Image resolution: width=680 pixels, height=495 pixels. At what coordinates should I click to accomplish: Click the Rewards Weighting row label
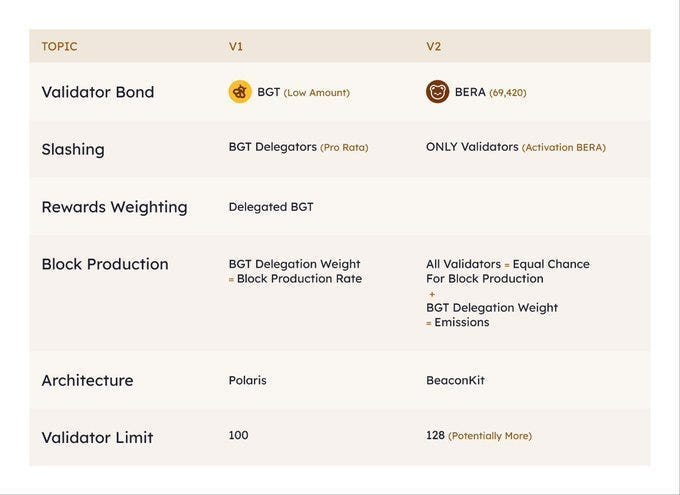click(114, 207)
